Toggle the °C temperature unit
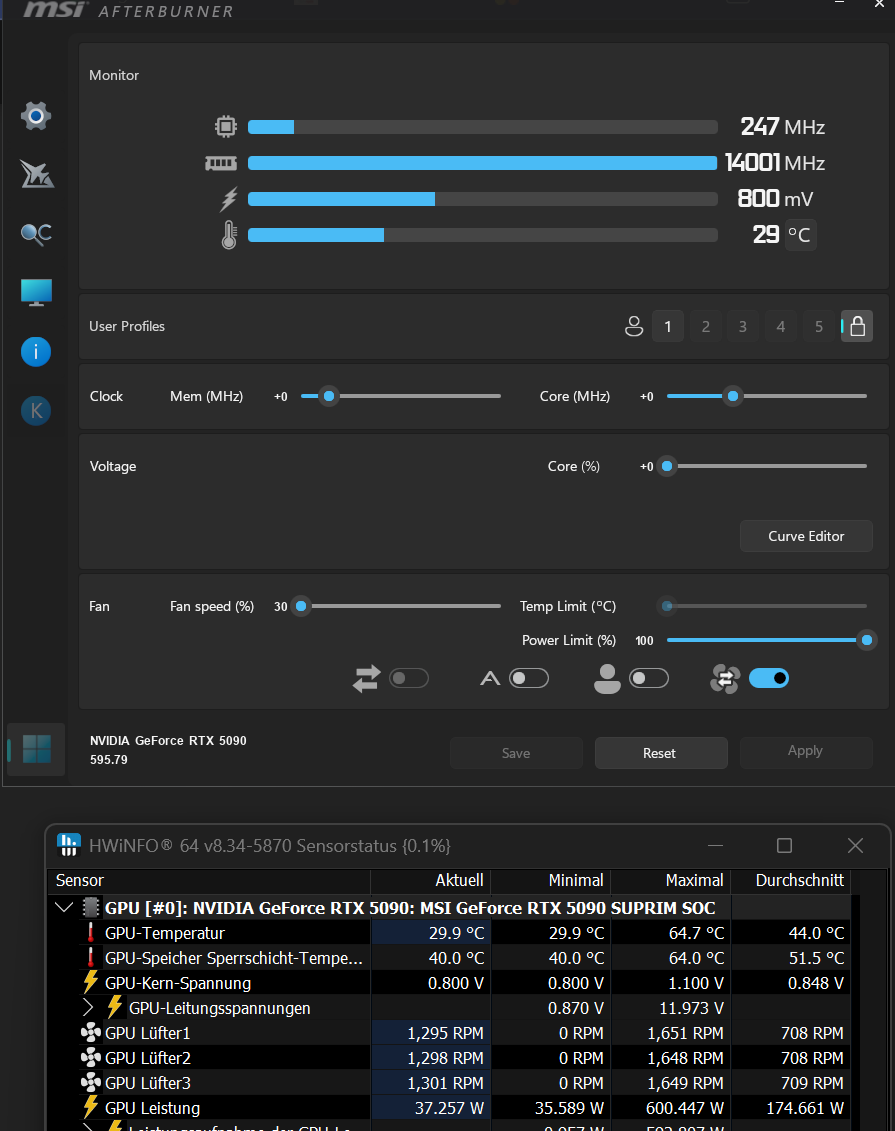The width and height of the screenshot is (895, 1131). pyautogui.click(x=800, y=234)
